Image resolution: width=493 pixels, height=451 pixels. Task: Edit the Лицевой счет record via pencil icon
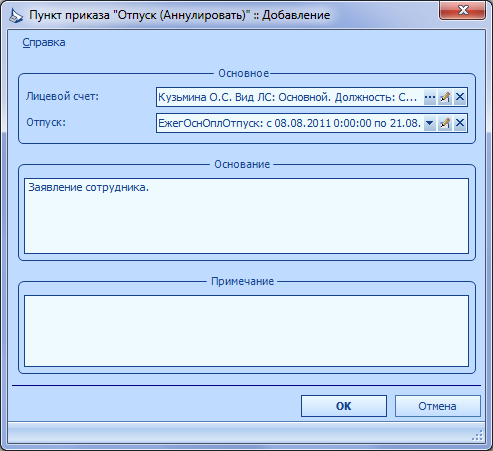(445, 97)
